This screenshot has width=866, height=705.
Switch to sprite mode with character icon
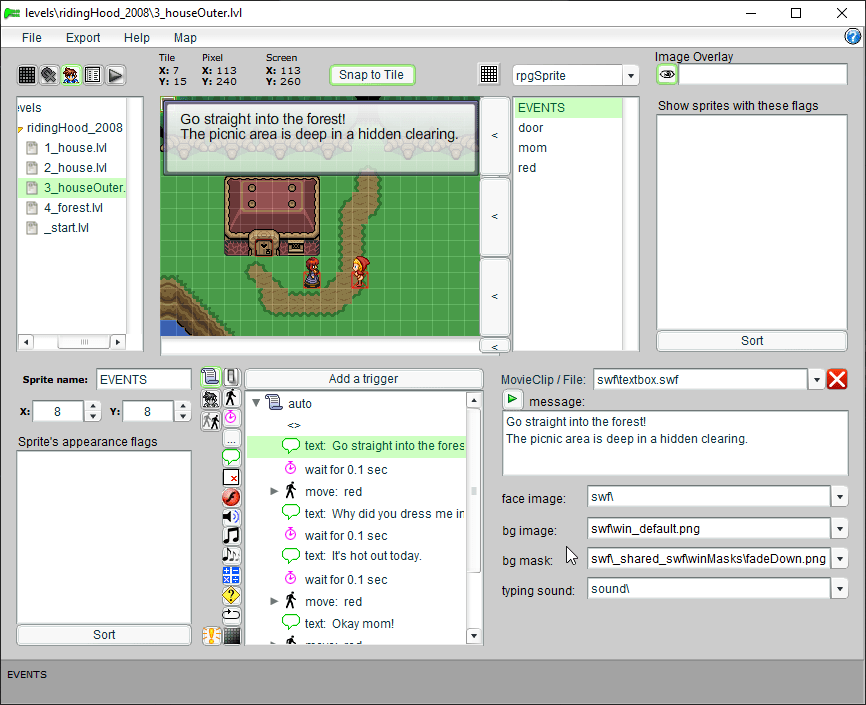(71, 75)
